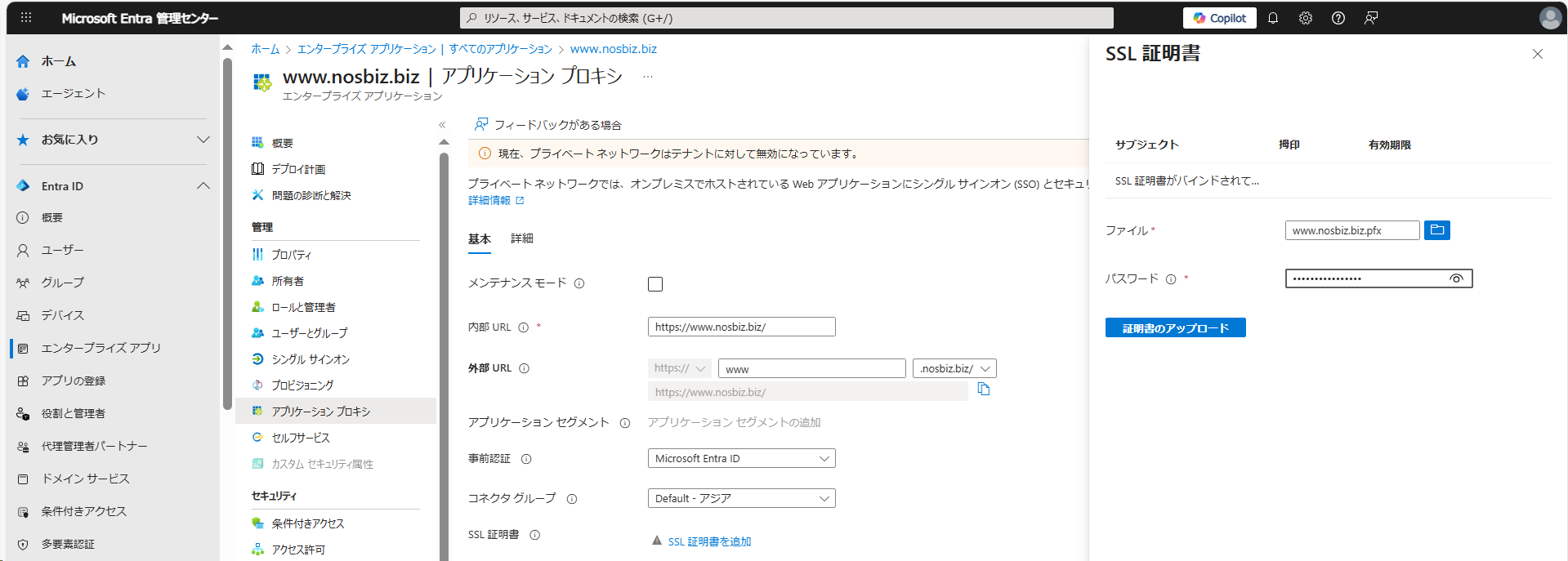This screenshot has height=561, width=1568.
Task: Copy the external URL with copy icon
Action: point(984,390)
